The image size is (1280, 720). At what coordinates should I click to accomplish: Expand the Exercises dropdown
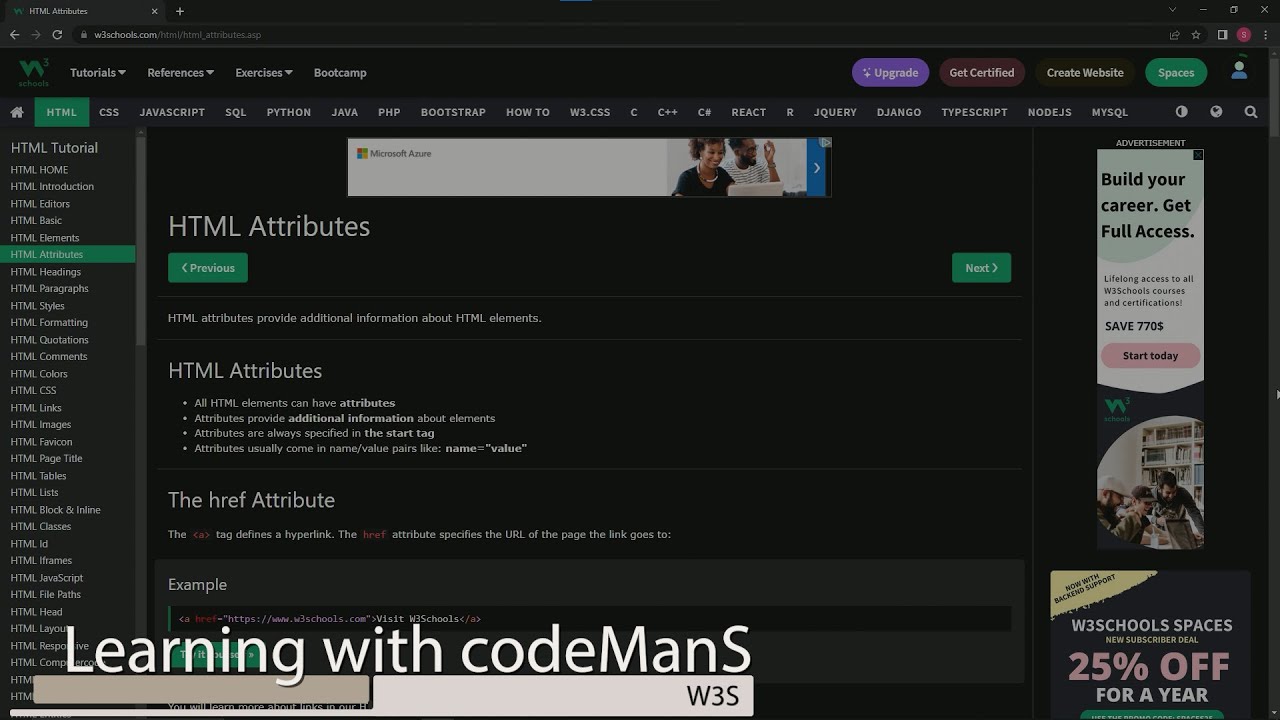coord(264,72)
